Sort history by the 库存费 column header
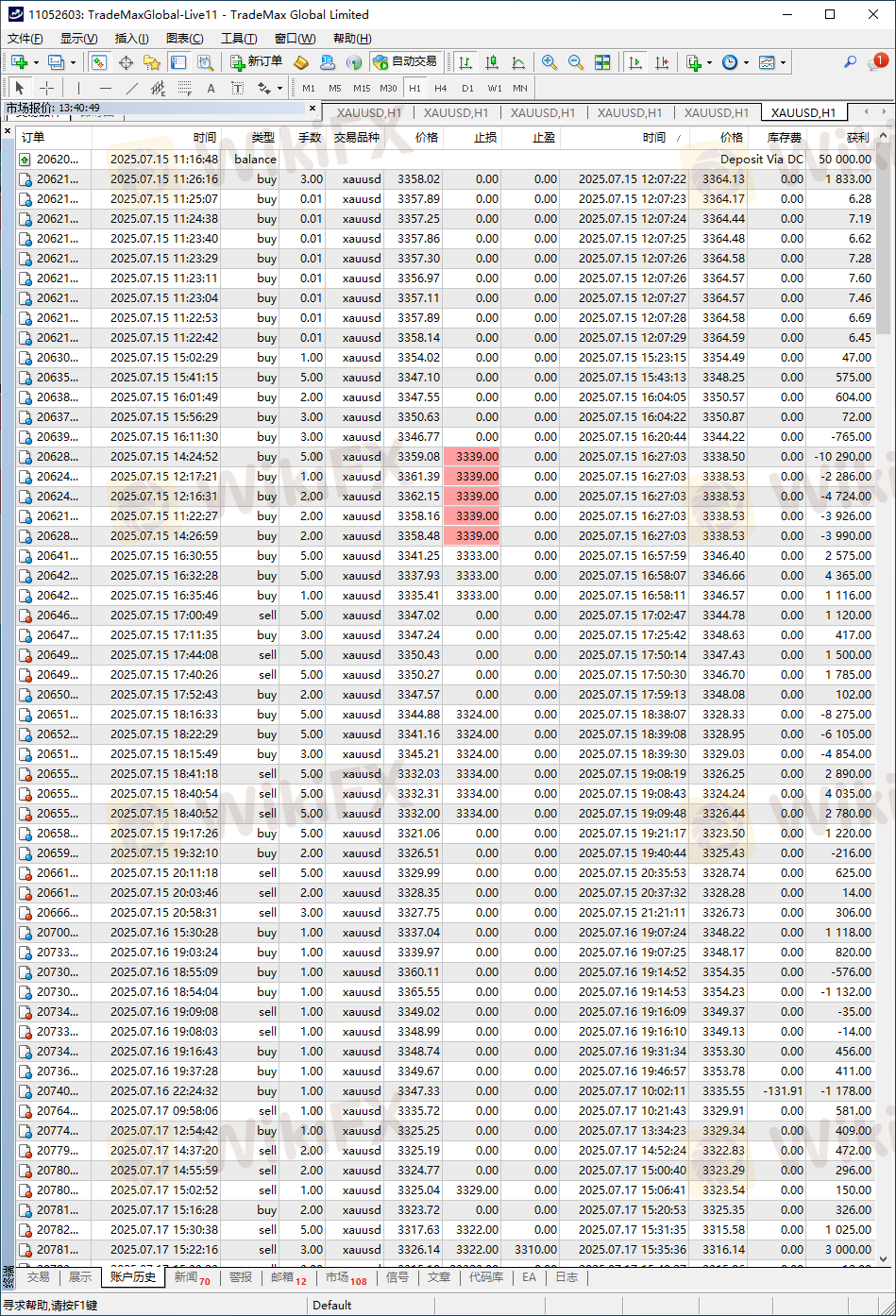 click(778, 137)
